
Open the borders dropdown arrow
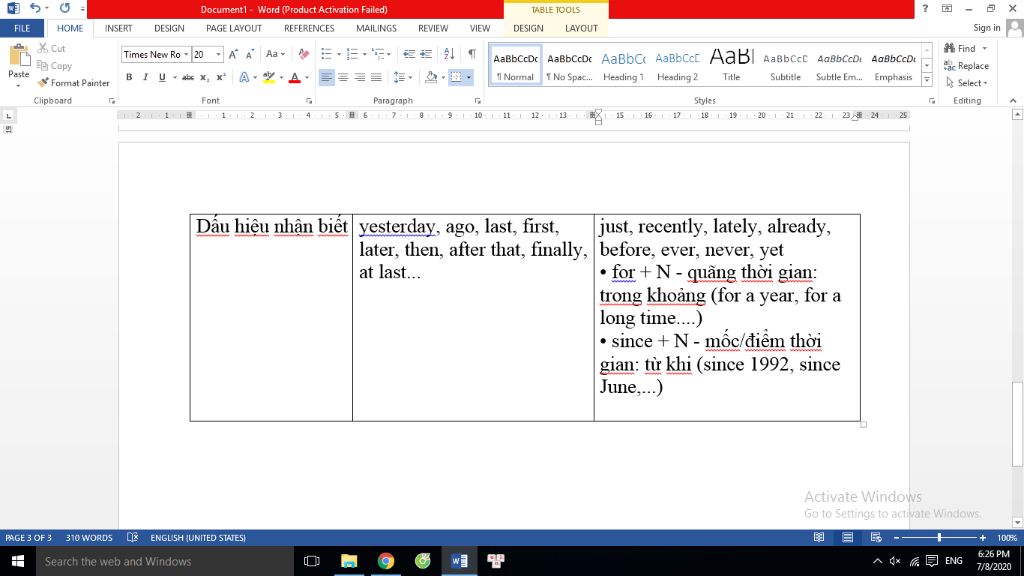coord(469,77)
